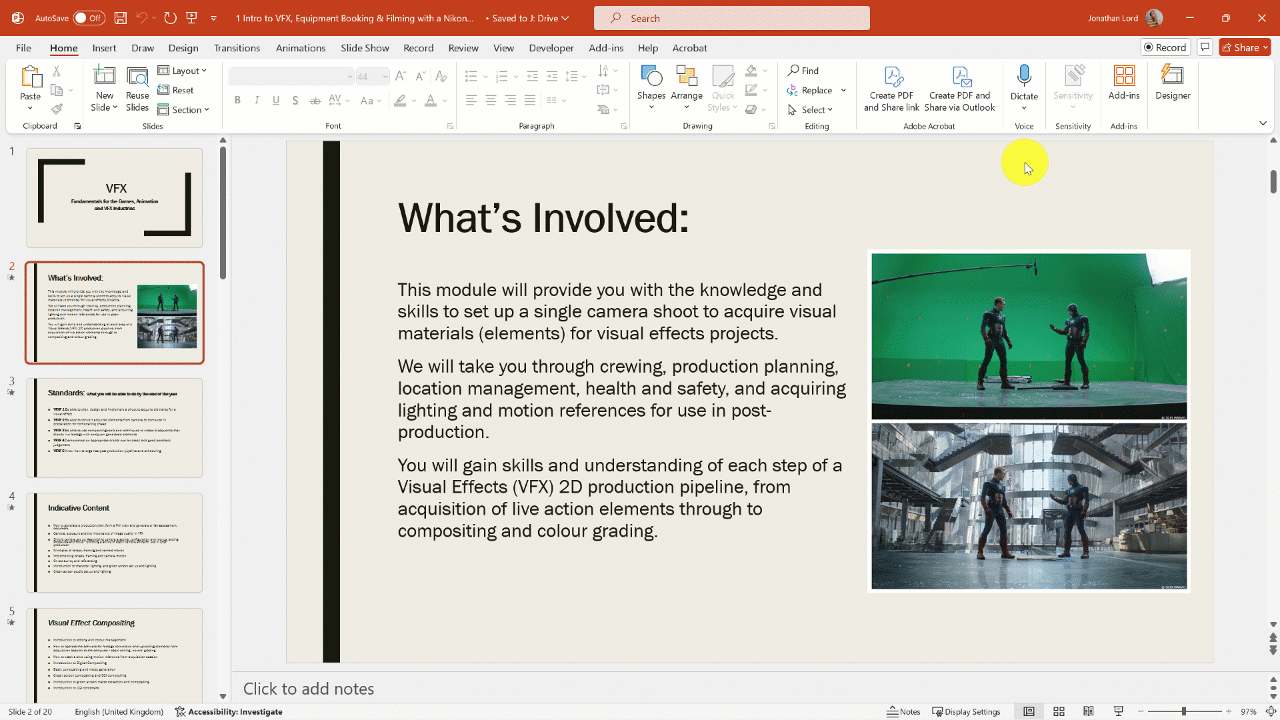Save the presentation with the disk icon
Screen dimensions: 1280x720
pyautogui.click(x=120, y=18)
